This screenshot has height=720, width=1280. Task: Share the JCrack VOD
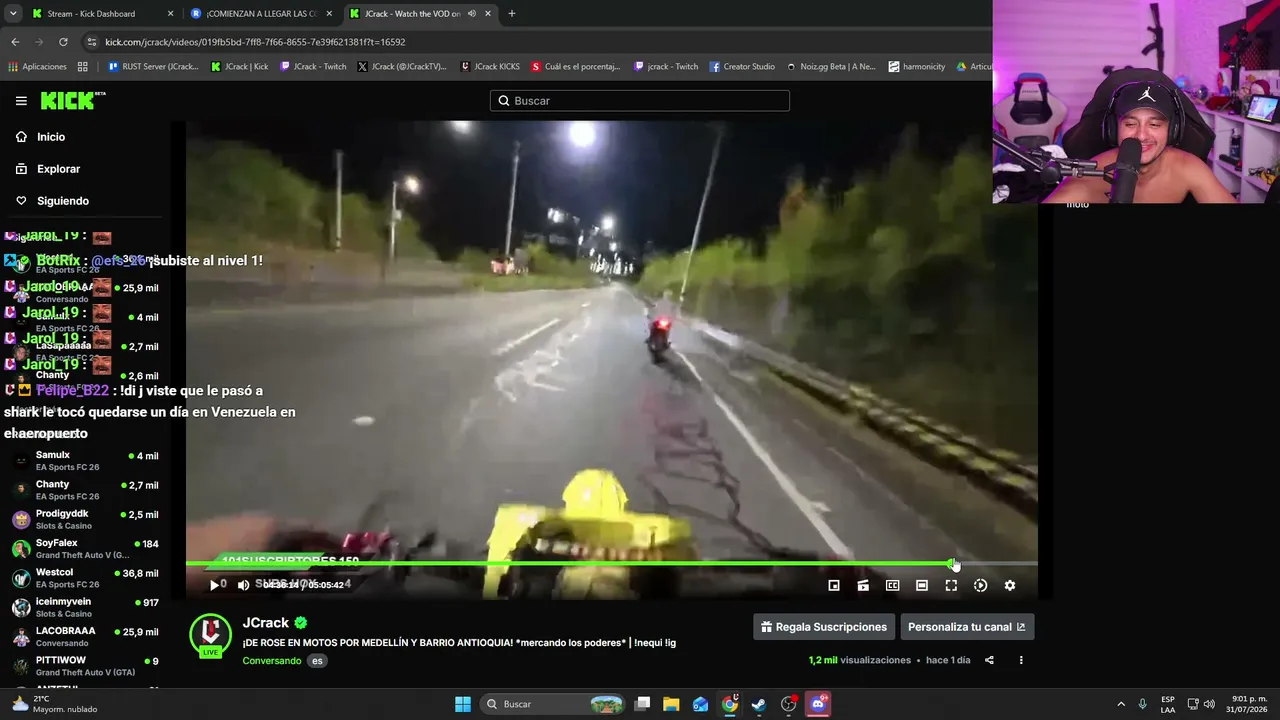point(989,660)
